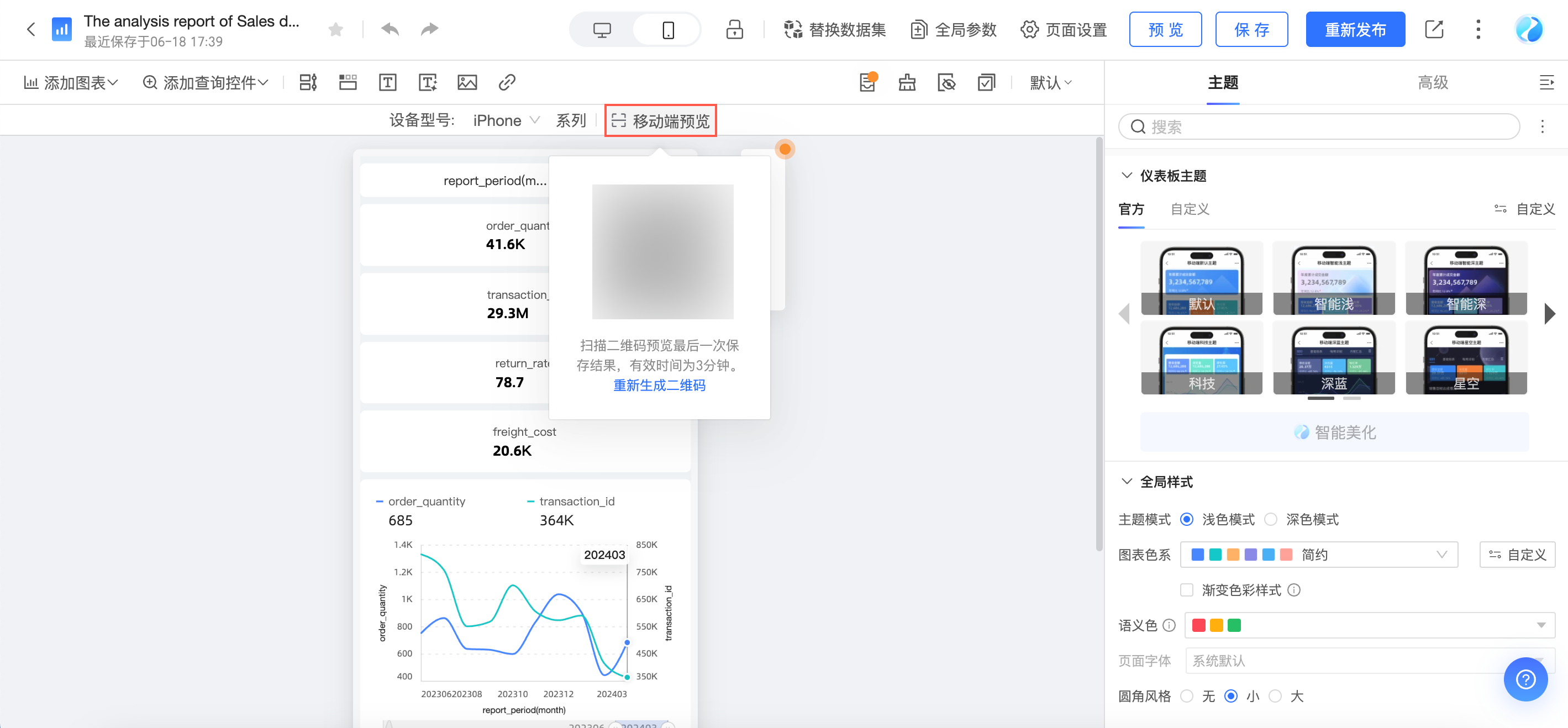Image resolution: width=1568 pixels, height=728 pixels.
Task: Click the 重新发布 republish button
Action: tap(1355, 29)
